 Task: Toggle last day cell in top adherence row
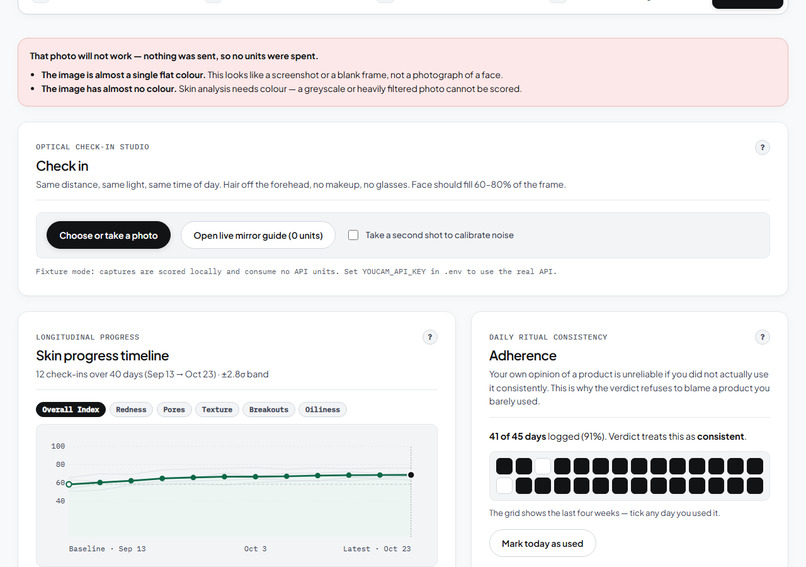pos(755,466)
